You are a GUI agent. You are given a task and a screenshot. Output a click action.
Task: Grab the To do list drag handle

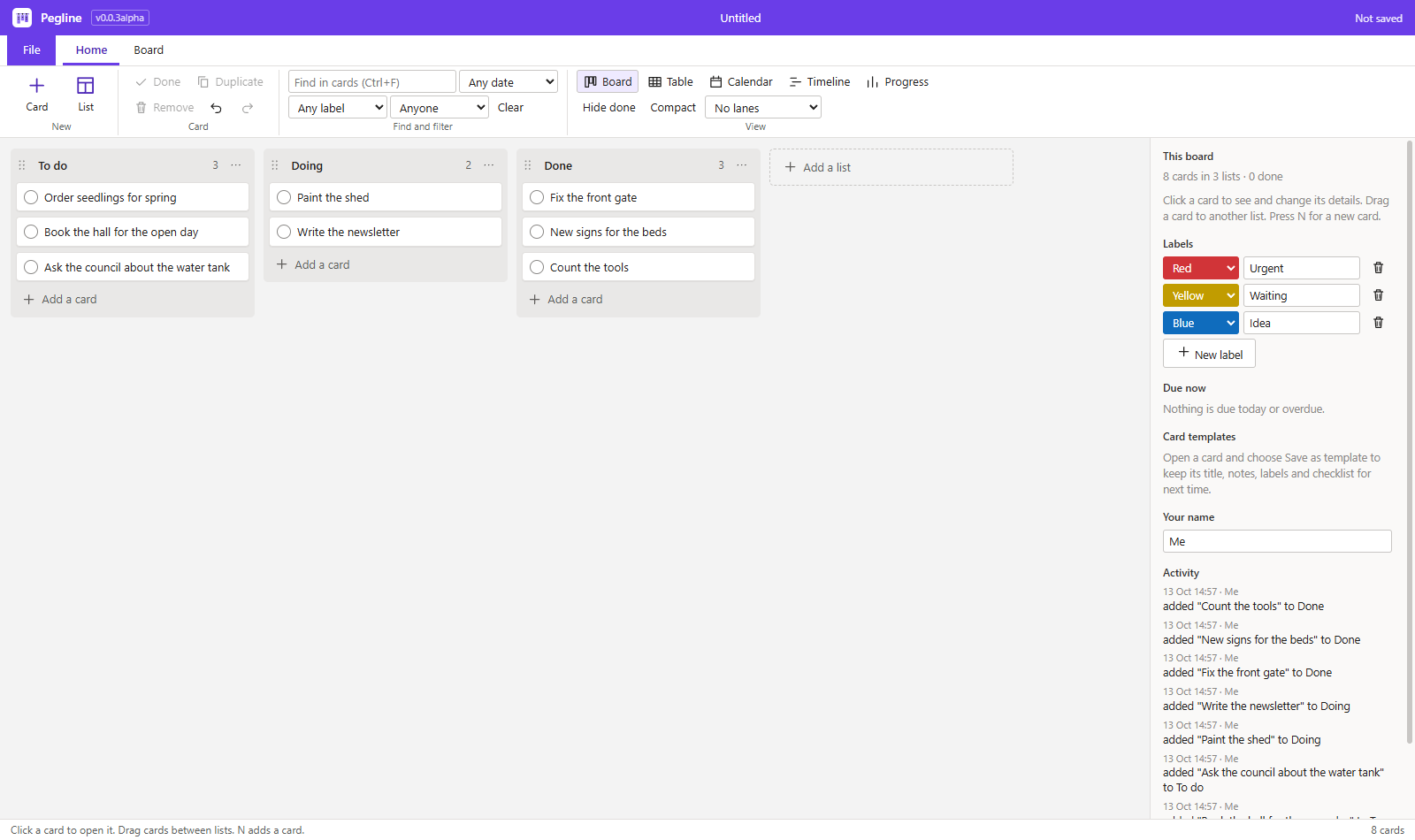point(22,165)
